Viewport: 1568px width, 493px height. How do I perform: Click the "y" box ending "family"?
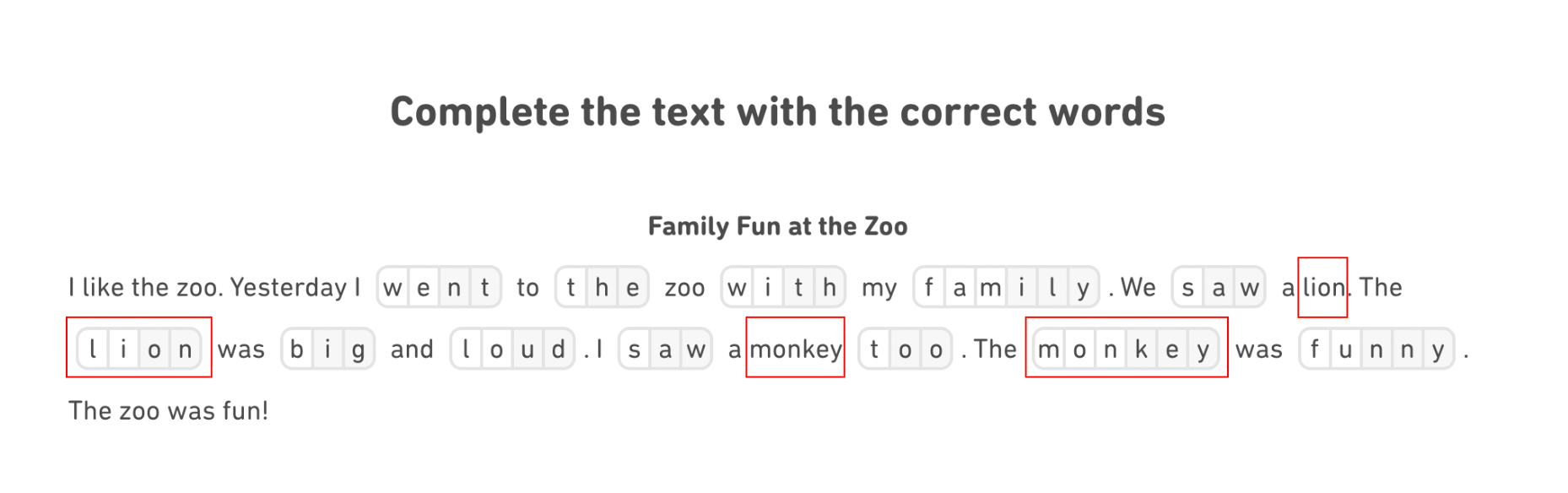pos(1084,288)
